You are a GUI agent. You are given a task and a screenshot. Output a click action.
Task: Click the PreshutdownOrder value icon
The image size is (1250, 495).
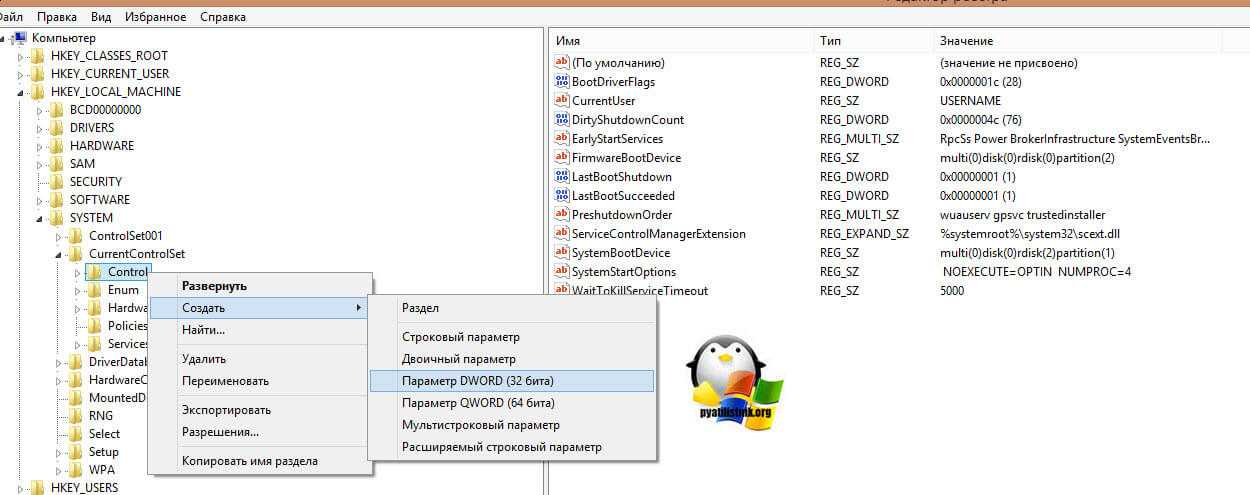click(561, 215)
